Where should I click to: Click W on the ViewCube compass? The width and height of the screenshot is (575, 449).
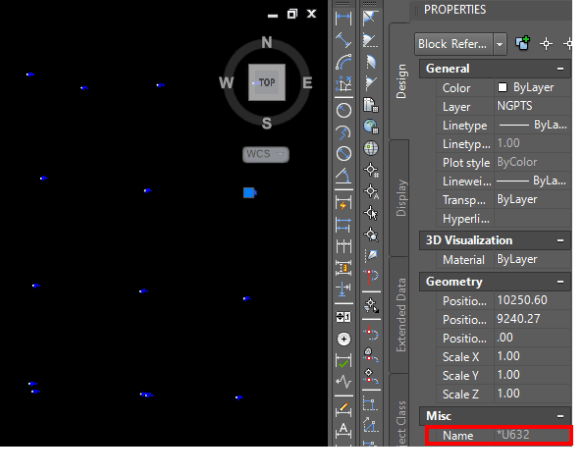click(226, 83)
